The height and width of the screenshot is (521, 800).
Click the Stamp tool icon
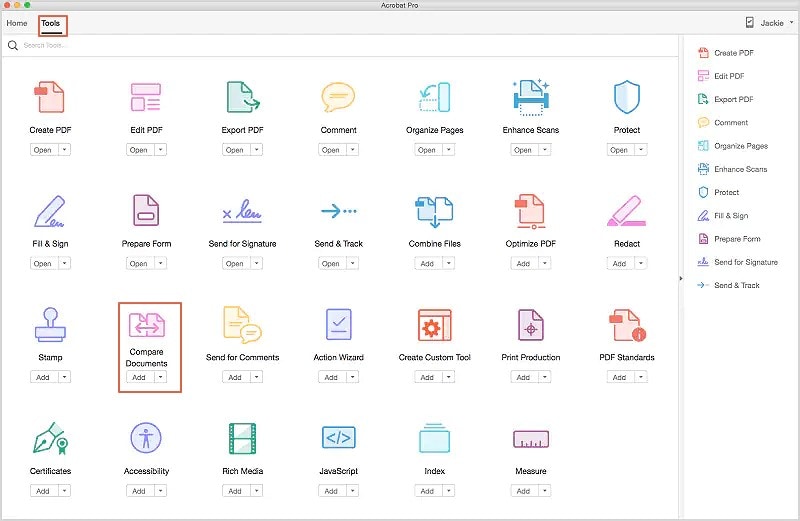pyautogui.click(x=50, y=325)
